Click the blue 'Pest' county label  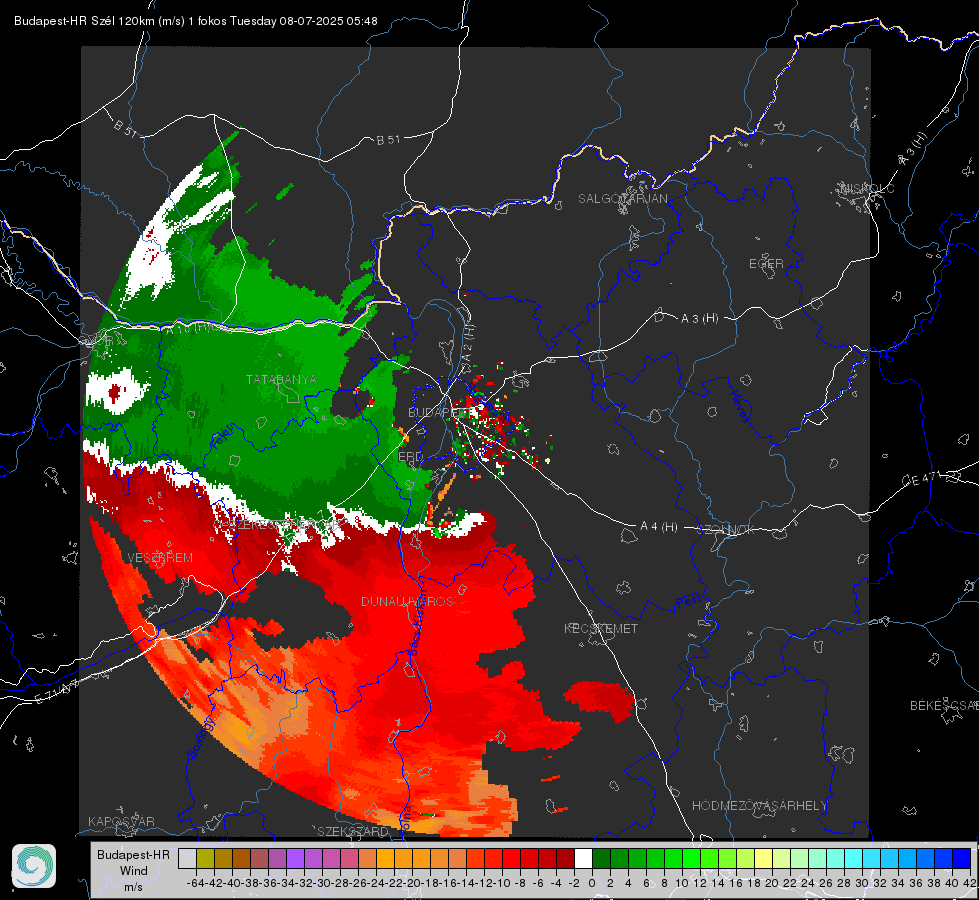point(688,602)
